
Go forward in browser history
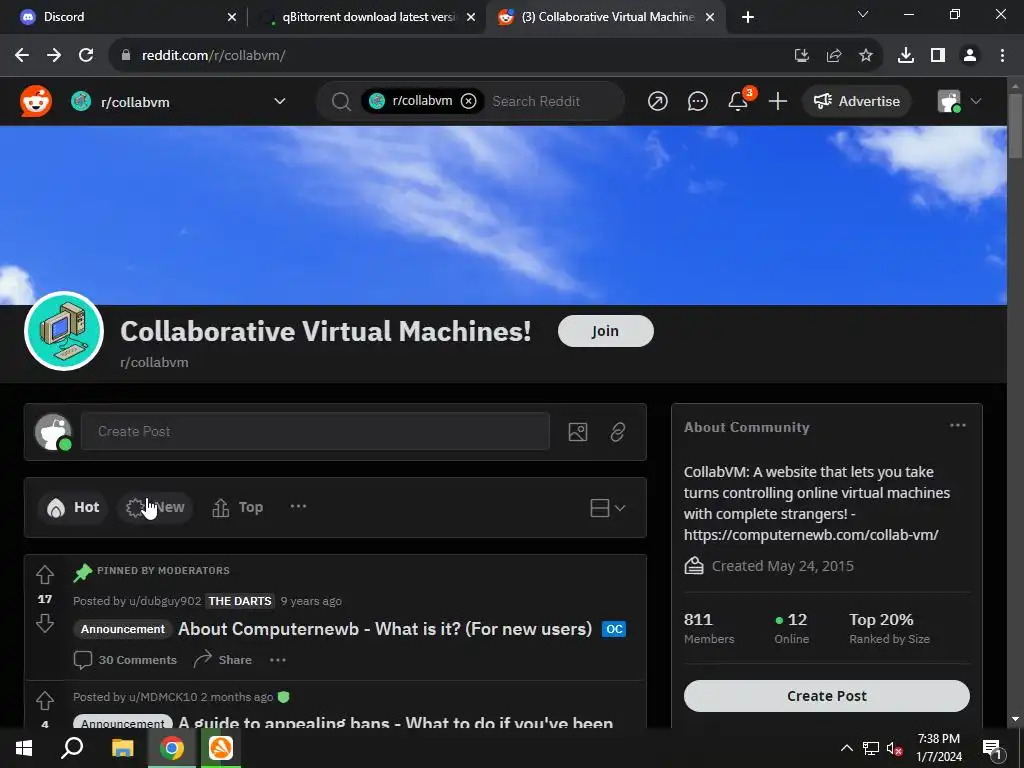[x=54, y=56]
